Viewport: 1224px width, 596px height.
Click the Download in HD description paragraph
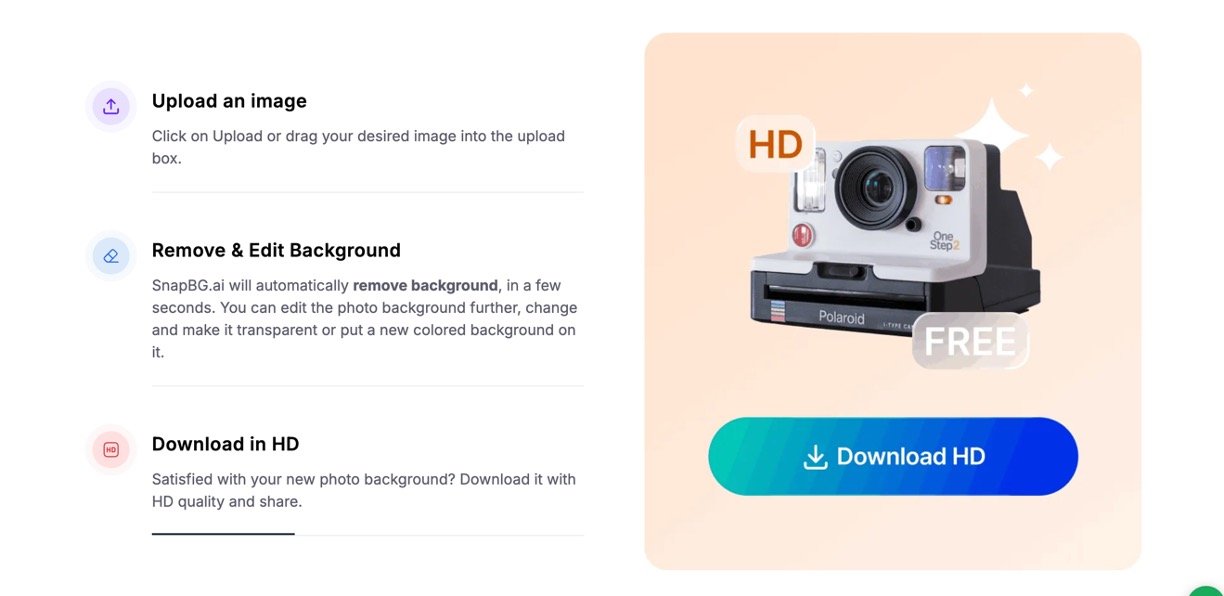364,490
